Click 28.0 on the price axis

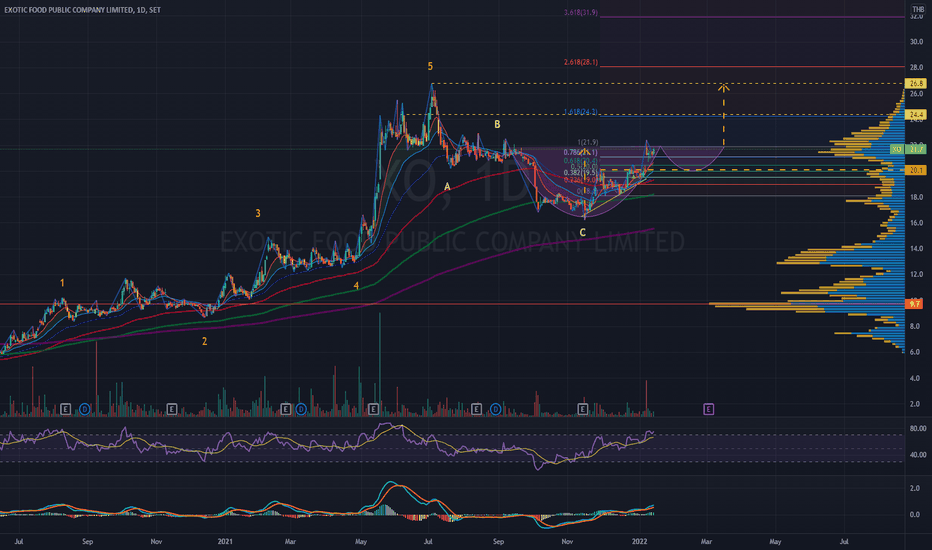click(x=916, y=68)
